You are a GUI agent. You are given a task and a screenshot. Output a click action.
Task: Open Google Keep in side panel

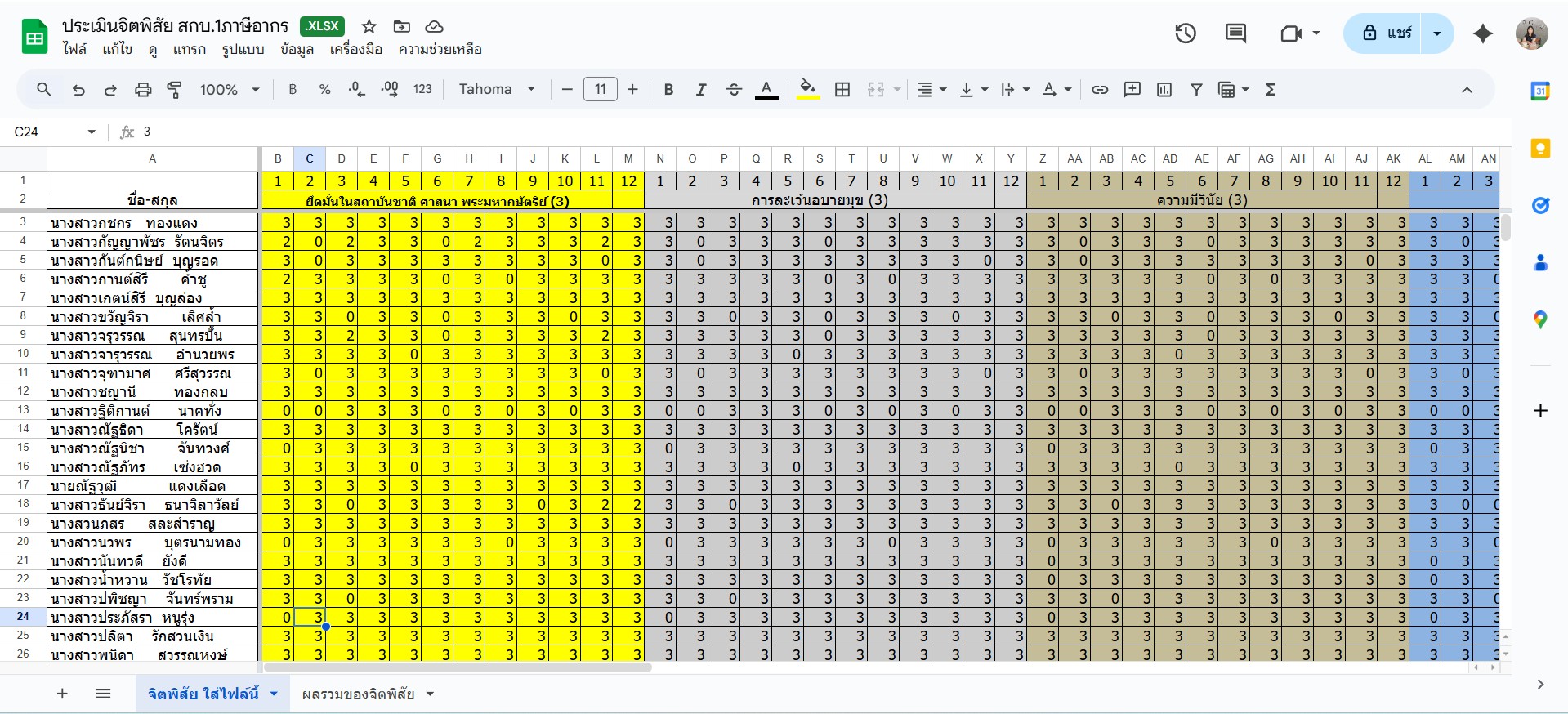click(1540, 149)
